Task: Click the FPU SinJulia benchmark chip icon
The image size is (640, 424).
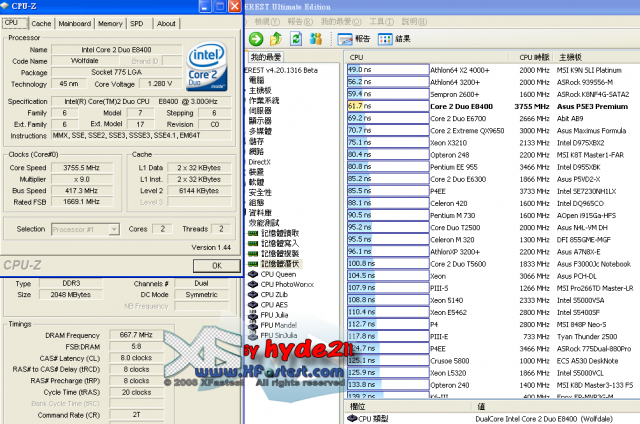Action: (253, 335)
